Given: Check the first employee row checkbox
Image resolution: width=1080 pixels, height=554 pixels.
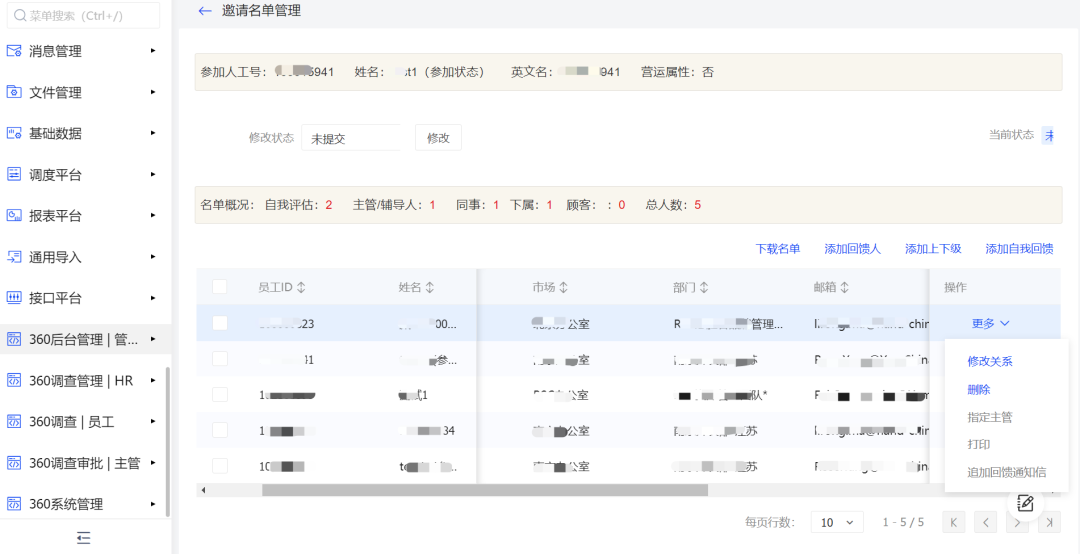Looking at the screenshot, I should point(220,323).
